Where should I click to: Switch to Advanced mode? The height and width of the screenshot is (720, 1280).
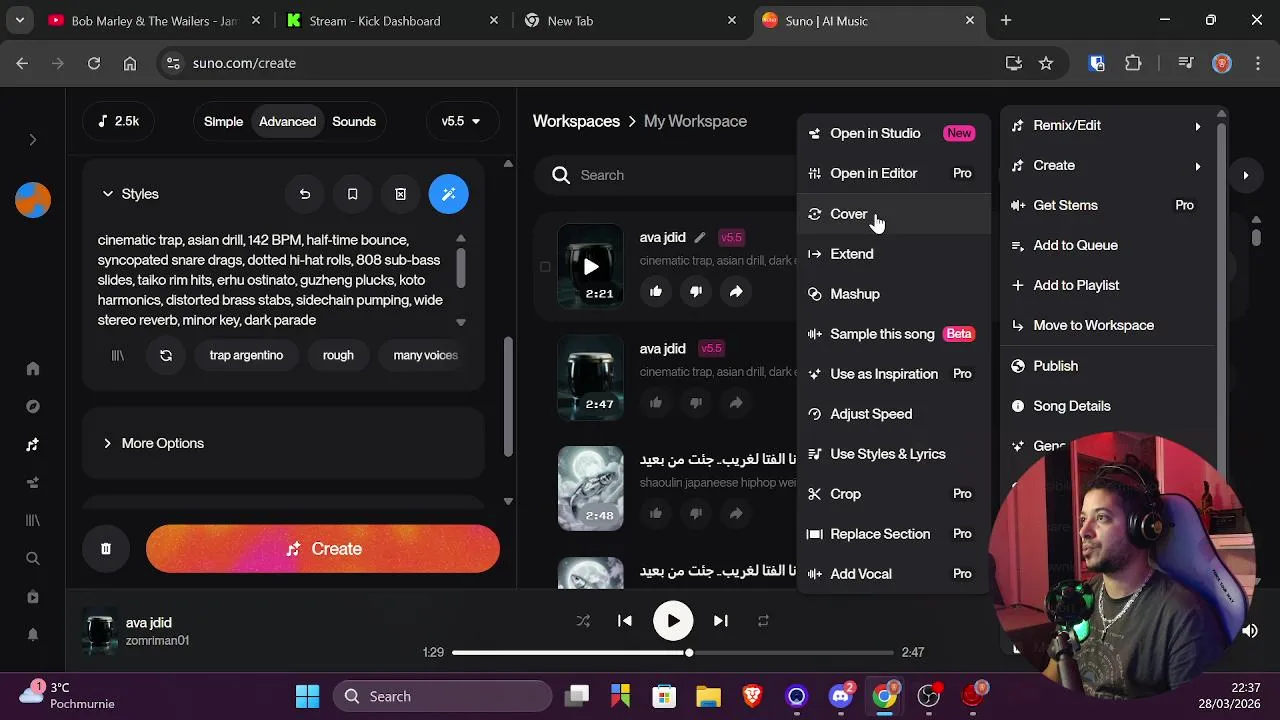click(287, 122)
